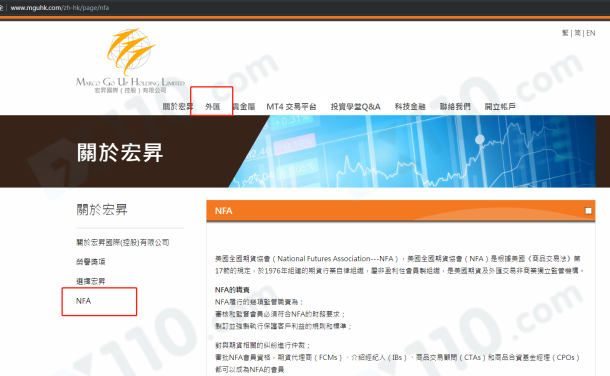Open the 外匯 navigation menu item
The width and height of the screenshot is (610, 376).
tap(212, 107)
